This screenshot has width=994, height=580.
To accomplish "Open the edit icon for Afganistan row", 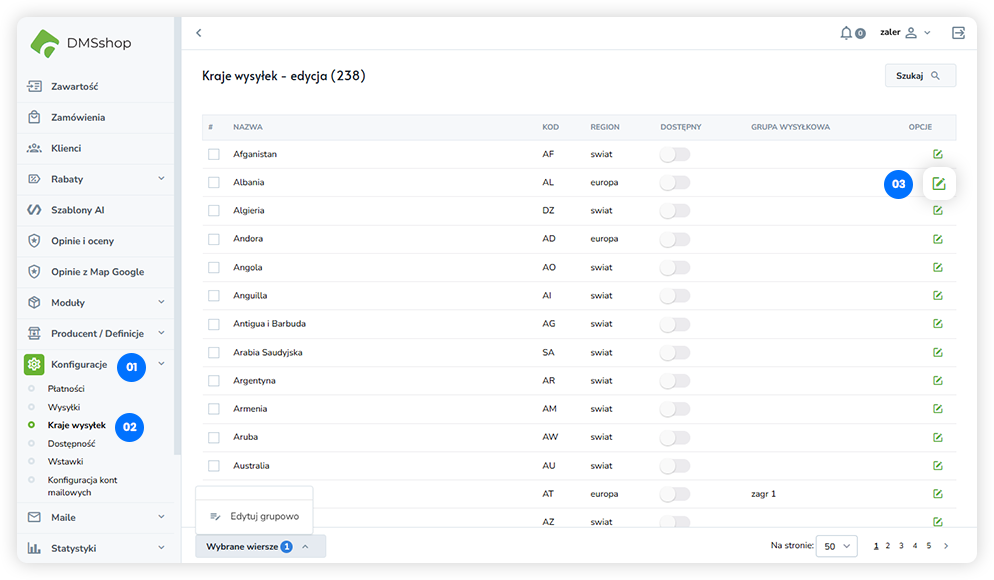I will 938,154.
